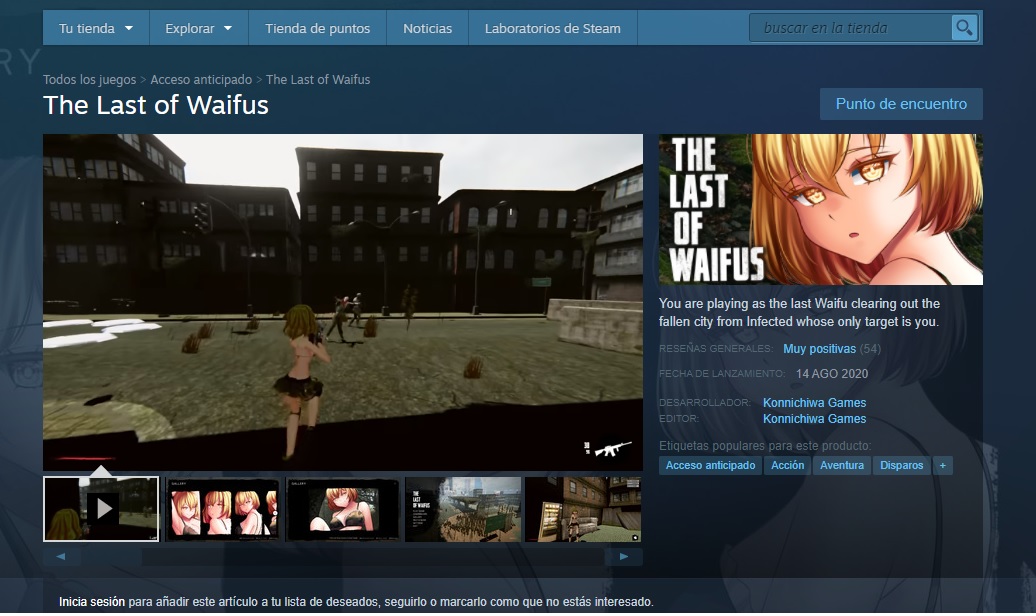Add more tags with the plus button

(x=942, y=465)
